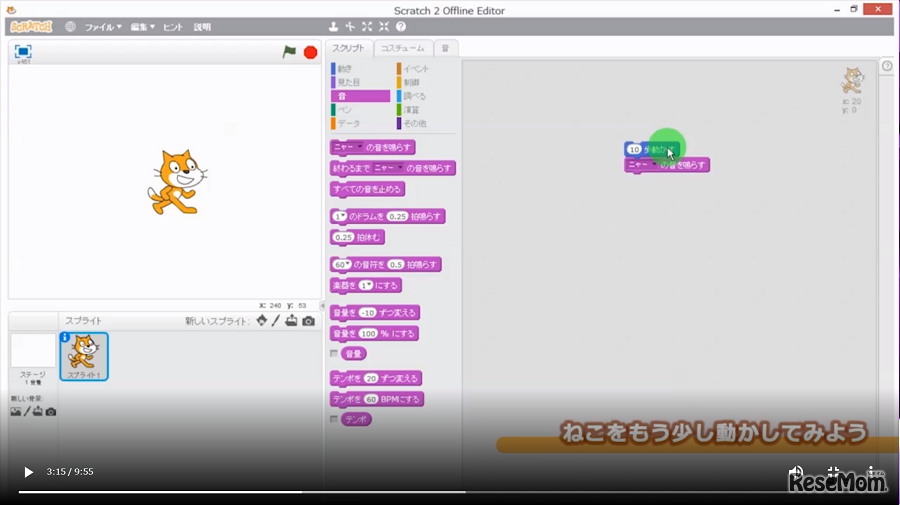Select the Shrink sprite tool
This screenshot has height=505, width=900.
click(384, 26)
